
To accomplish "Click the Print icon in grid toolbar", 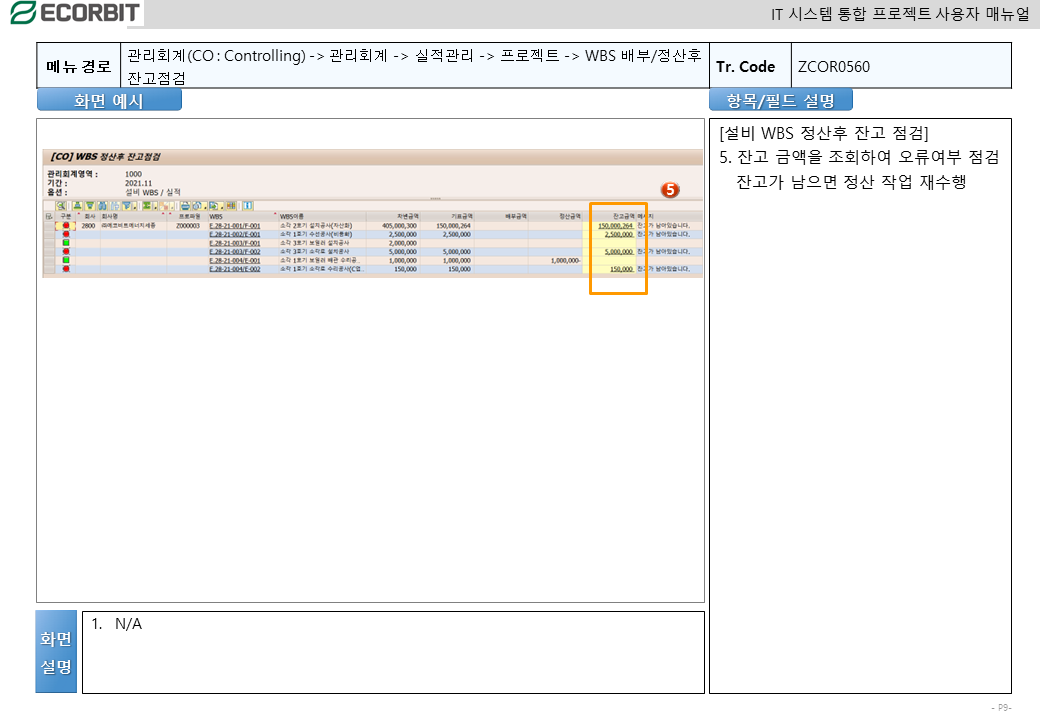I will tap(185, 205).
